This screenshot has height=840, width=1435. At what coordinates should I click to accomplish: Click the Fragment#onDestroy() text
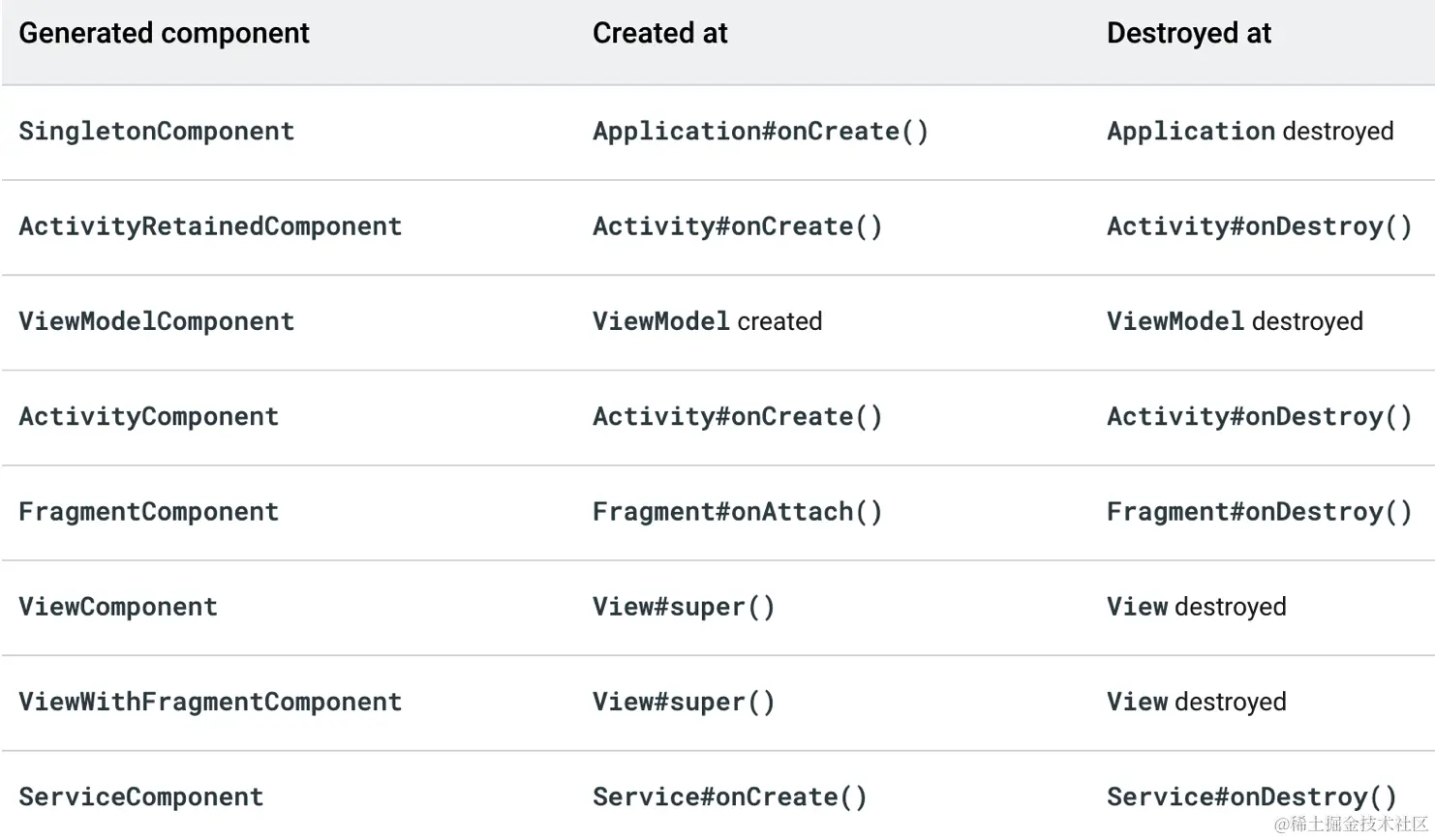tap(1259, 512)
